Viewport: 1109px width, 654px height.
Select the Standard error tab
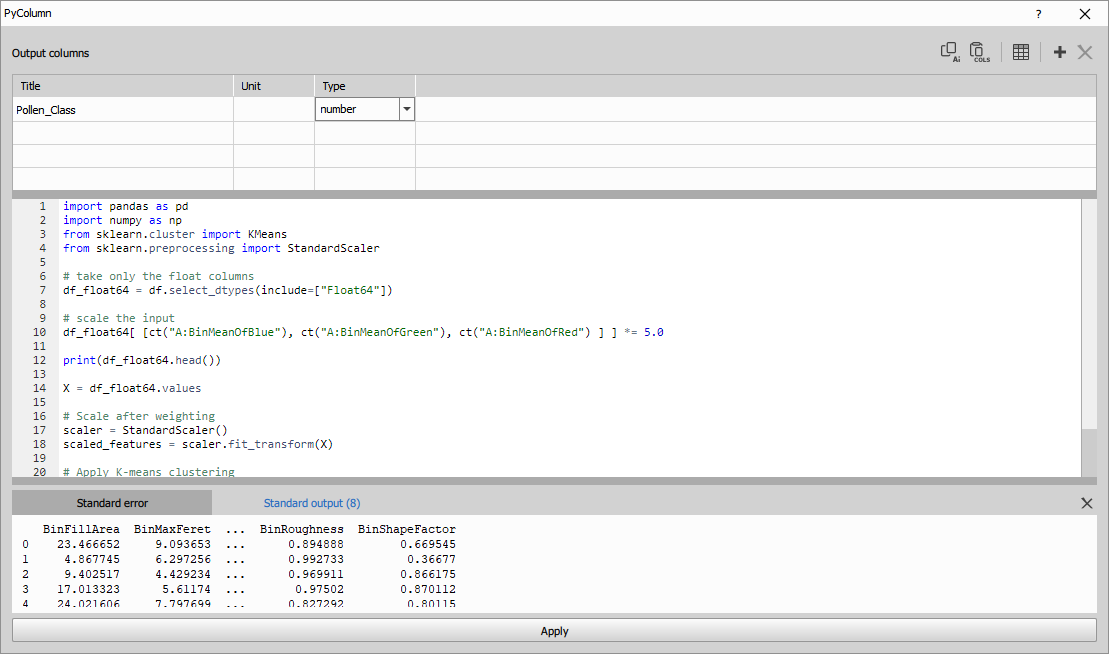tap(111, 503)
